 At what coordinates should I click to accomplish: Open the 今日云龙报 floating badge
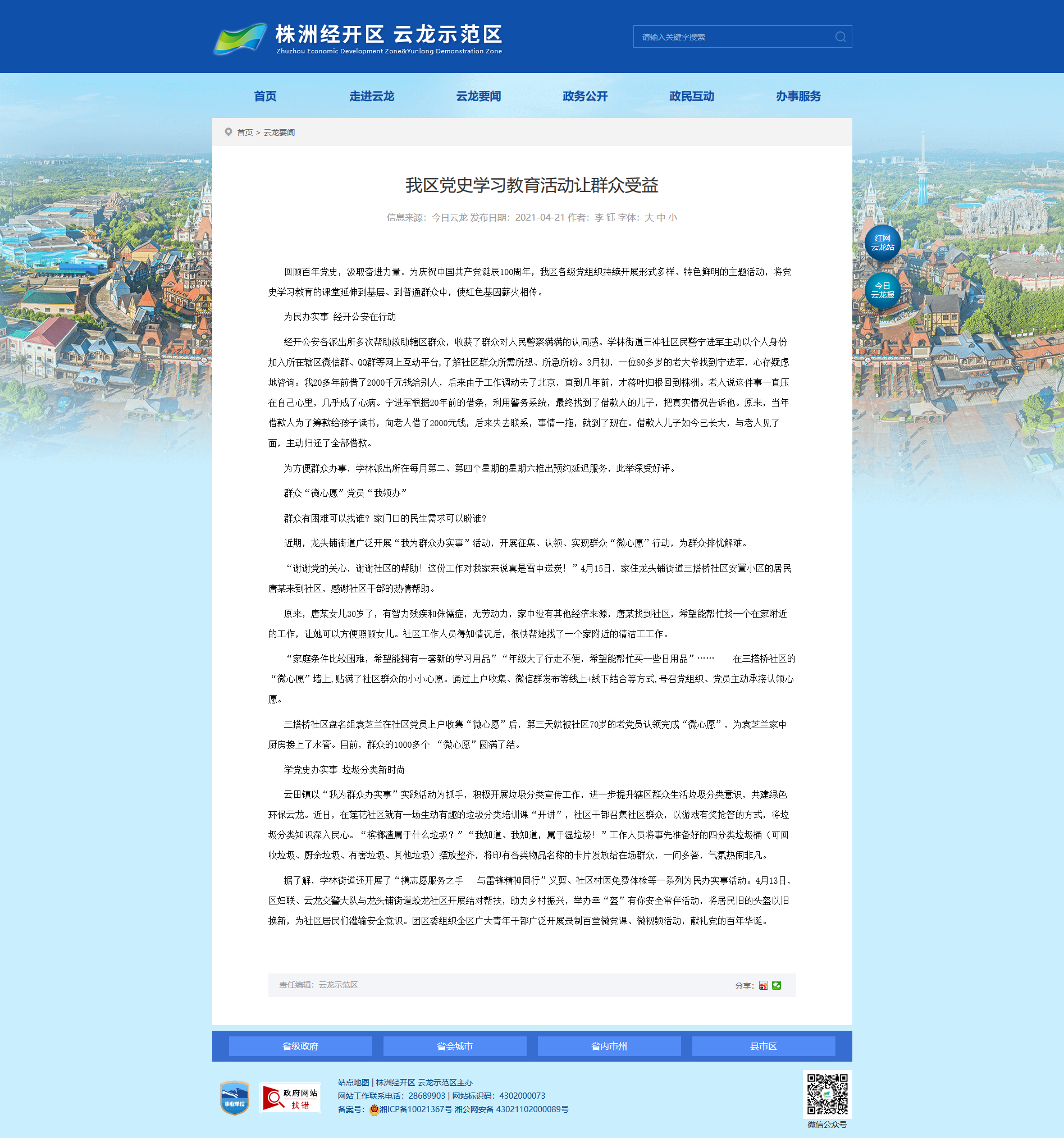point(882,290)
